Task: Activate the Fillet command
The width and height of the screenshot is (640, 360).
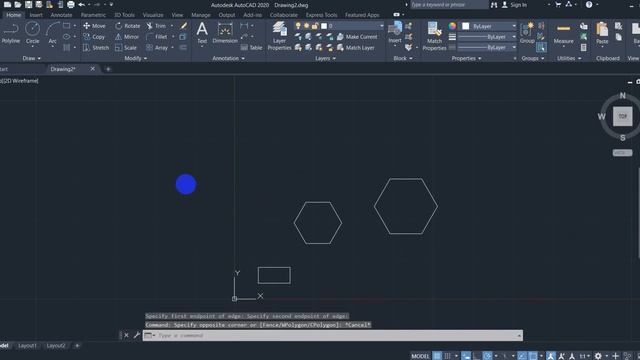Action: [x=157, y=37]
